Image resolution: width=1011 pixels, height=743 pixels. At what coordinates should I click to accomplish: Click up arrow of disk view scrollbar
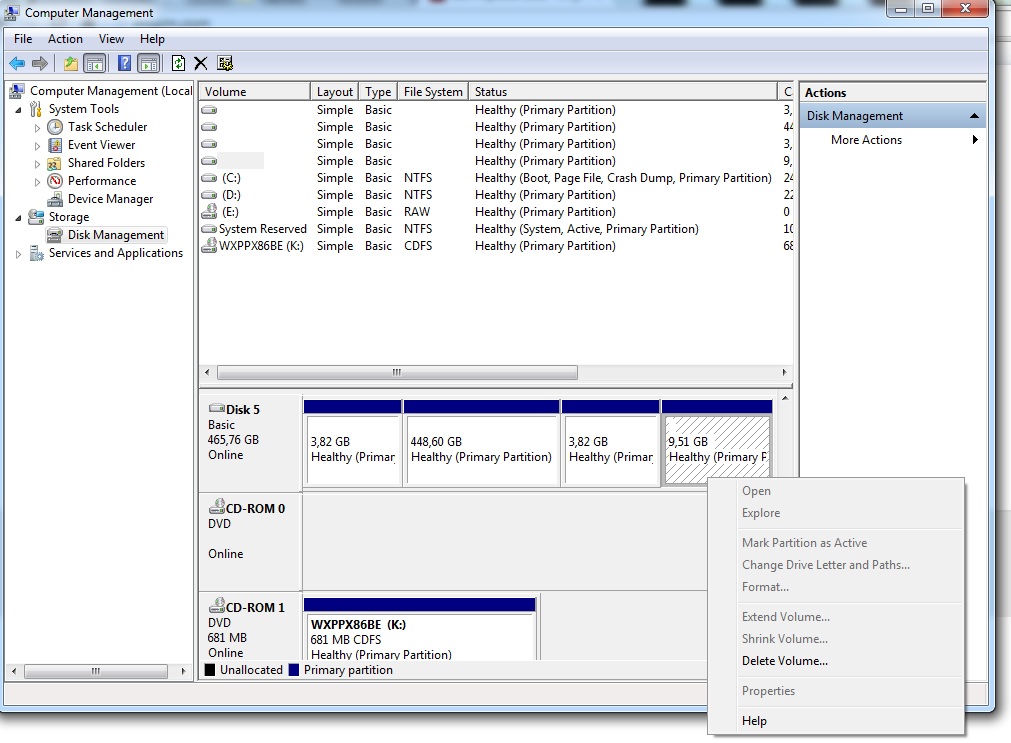(785, 398)
